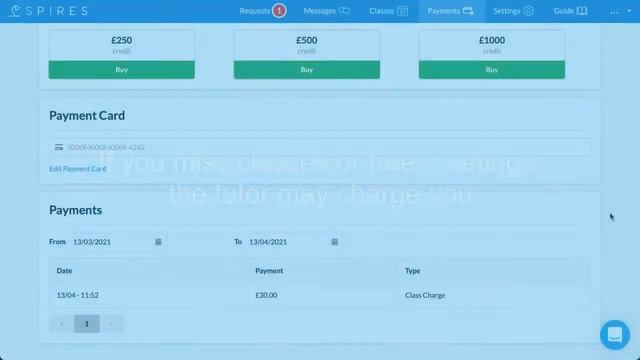This screenshot has height=360, width=640.
Task: Open the From date calendar picker
Action: point(158,242)
